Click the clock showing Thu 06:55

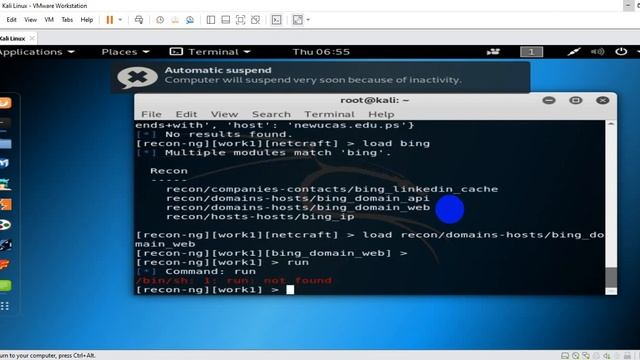(x=321, y=52)
